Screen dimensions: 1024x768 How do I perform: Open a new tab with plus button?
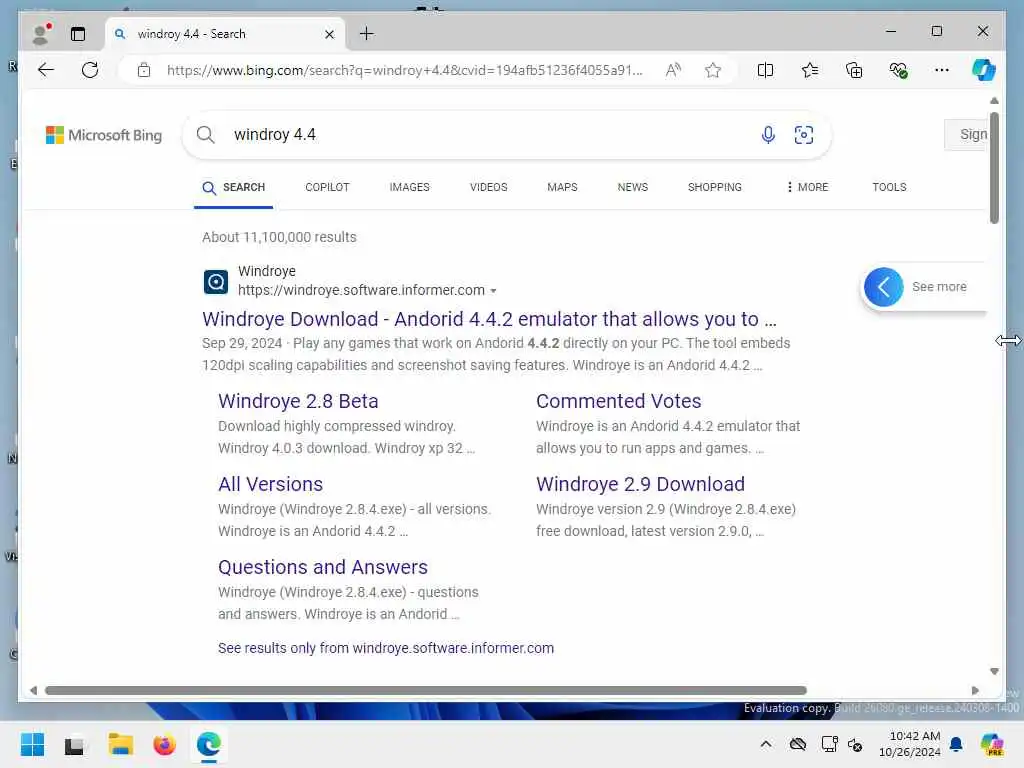(367, 33)
